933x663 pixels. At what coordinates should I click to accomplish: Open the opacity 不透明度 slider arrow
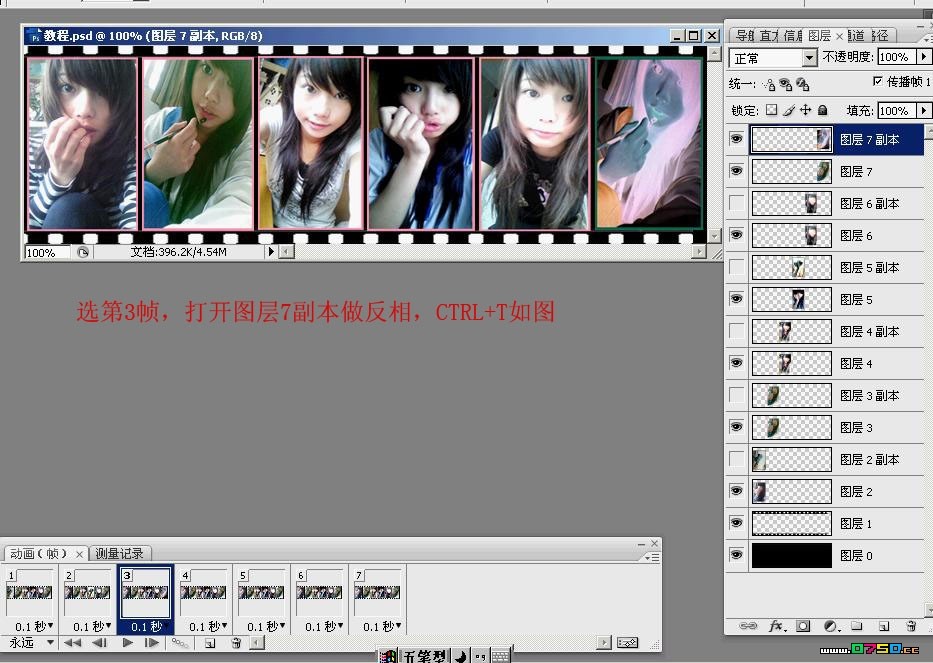(923, 57)
